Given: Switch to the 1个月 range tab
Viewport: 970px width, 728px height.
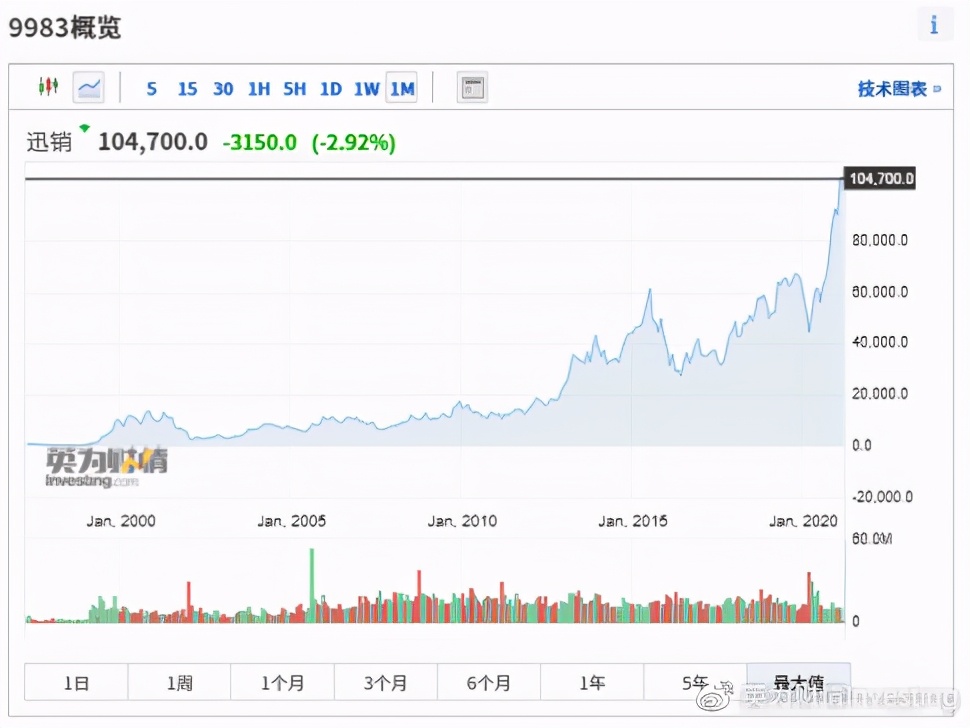Looking at the screenshot, I should point(282,683).
